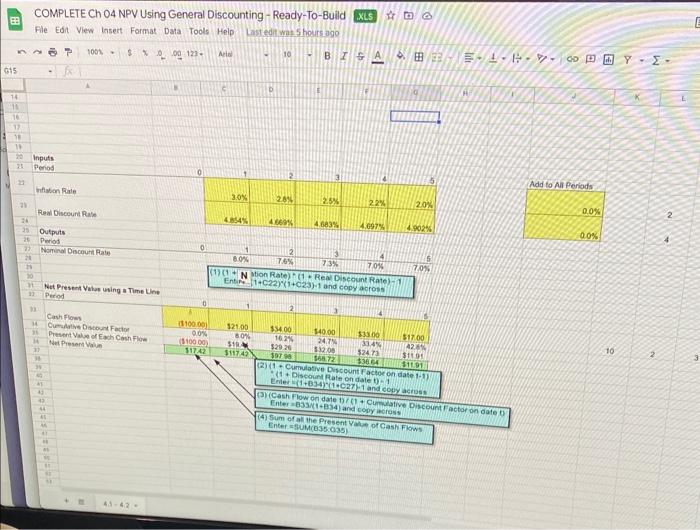Open the fill color picker
Viewport: 700px width, 530px height.
click(x=401, y=56)
